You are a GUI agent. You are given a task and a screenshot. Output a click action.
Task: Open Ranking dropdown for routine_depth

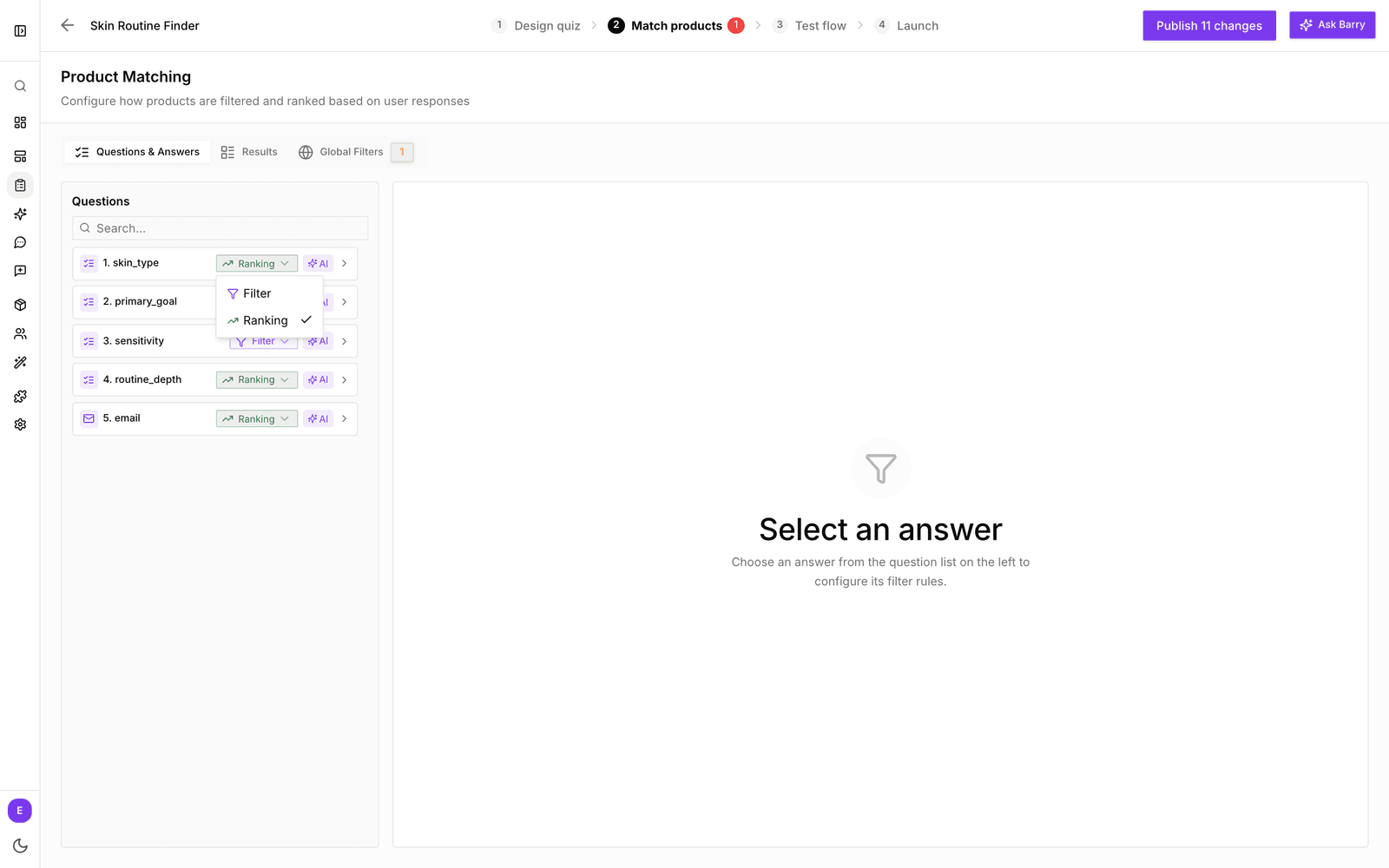pyautogui.click(x=257, y=379)
